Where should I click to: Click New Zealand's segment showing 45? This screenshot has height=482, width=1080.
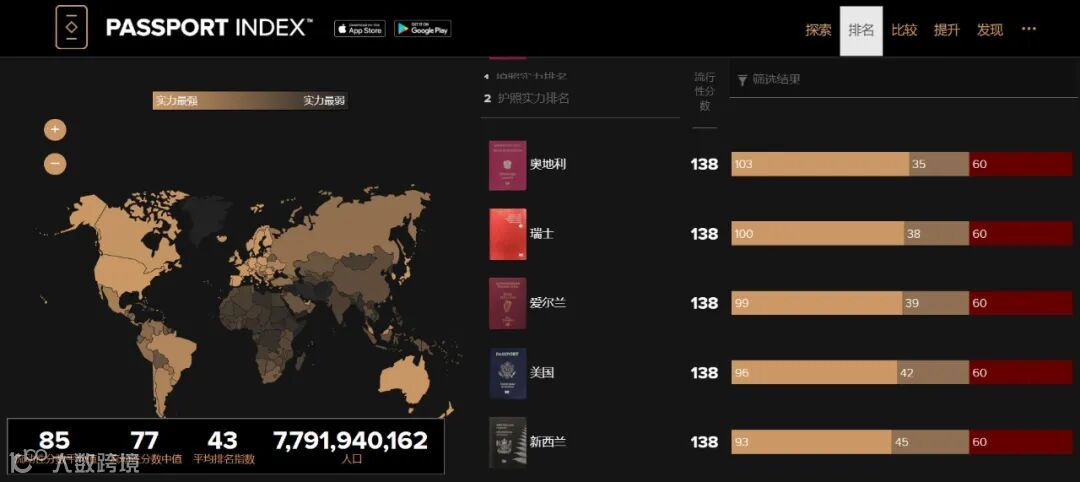[x=931, y=442]
